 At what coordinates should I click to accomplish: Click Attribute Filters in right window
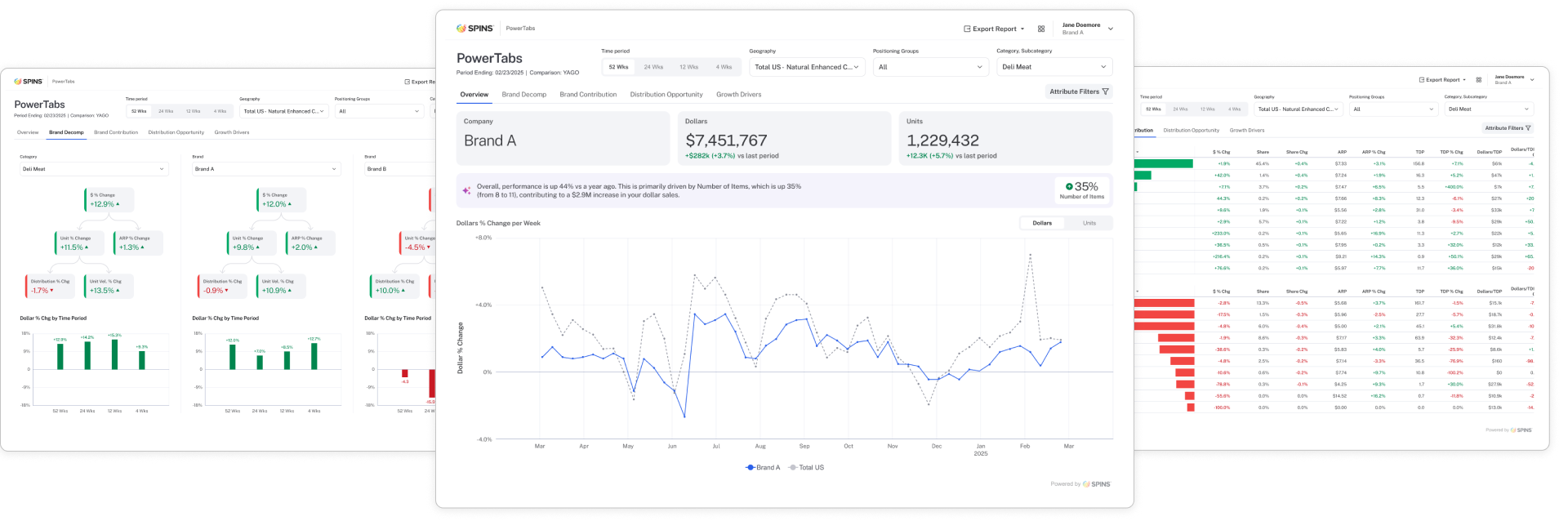click(1508, 128)
